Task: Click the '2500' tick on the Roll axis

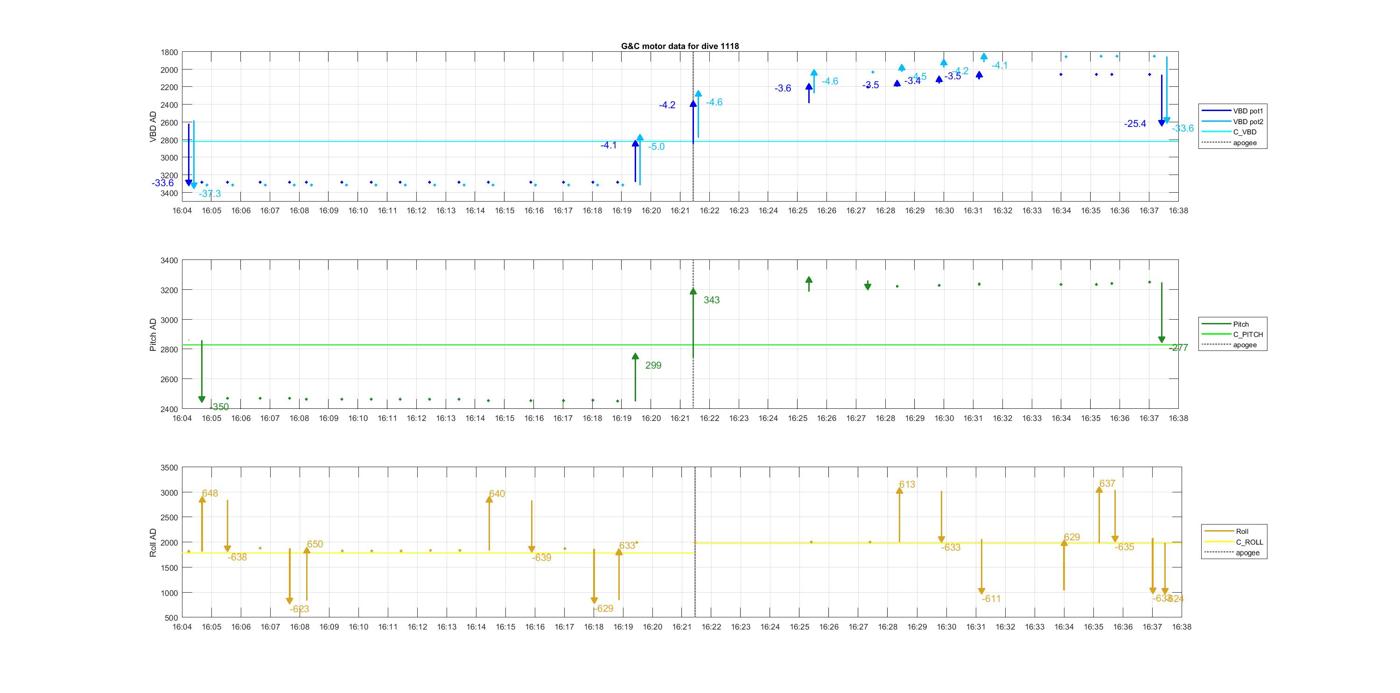Action: (x=169, y=518)
